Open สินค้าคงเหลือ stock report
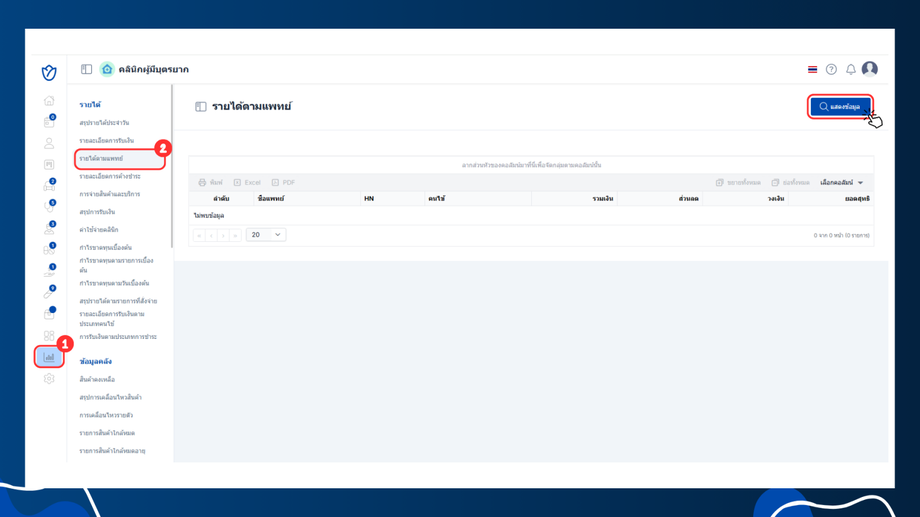Screen dimensions: 920x517 click(97, 379)
